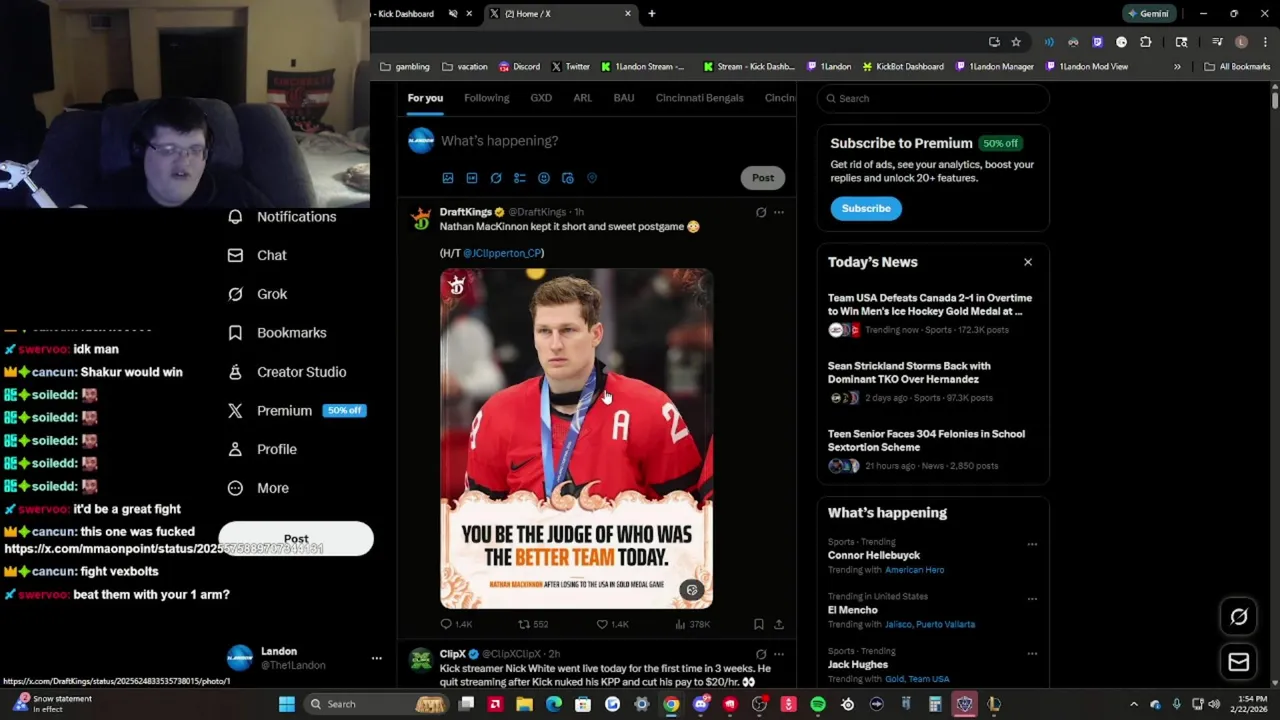Repost the DraftKings post
The height and width of the screenshot is (720, 1280).
533,624
